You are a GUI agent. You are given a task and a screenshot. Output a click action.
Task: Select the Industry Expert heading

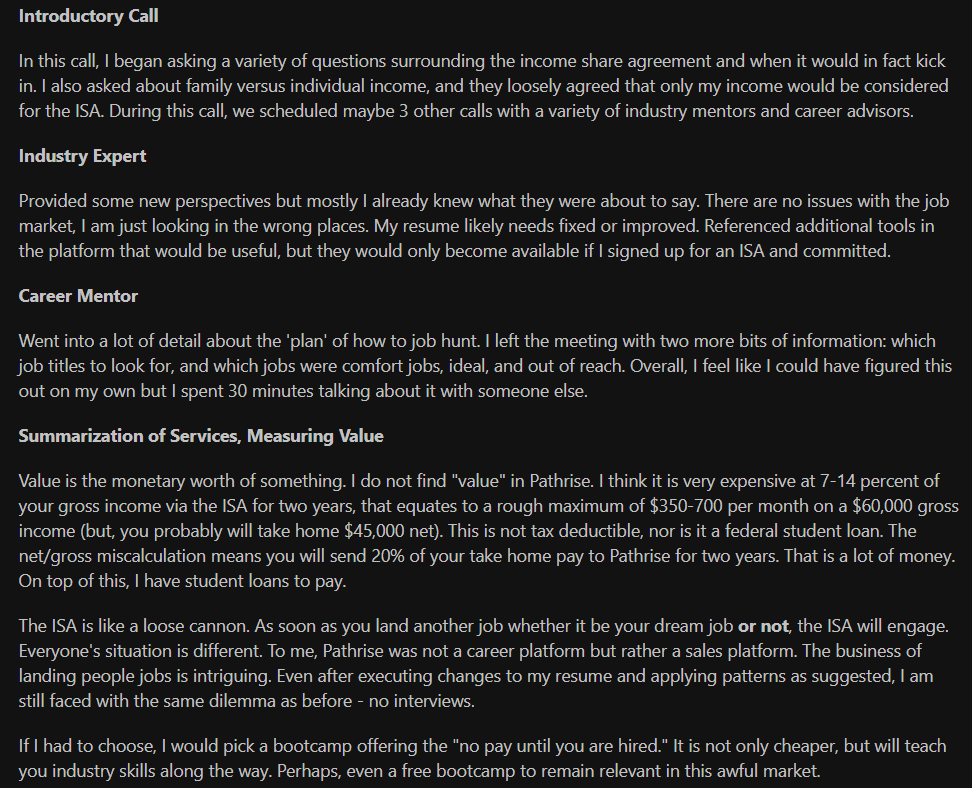82,156
